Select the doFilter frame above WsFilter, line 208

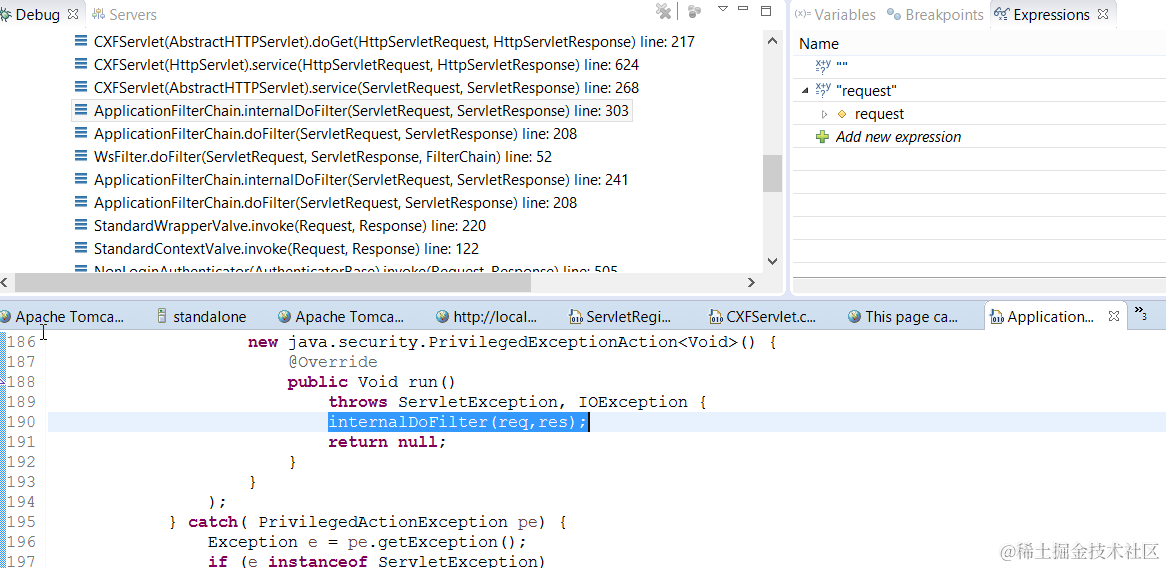tap(335, 134)
